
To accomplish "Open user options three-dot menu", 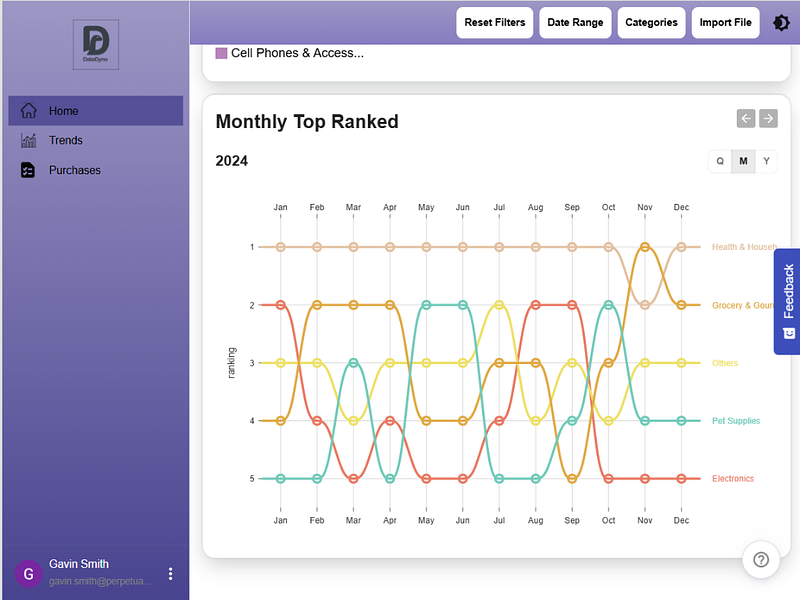I will click(170, 573).
